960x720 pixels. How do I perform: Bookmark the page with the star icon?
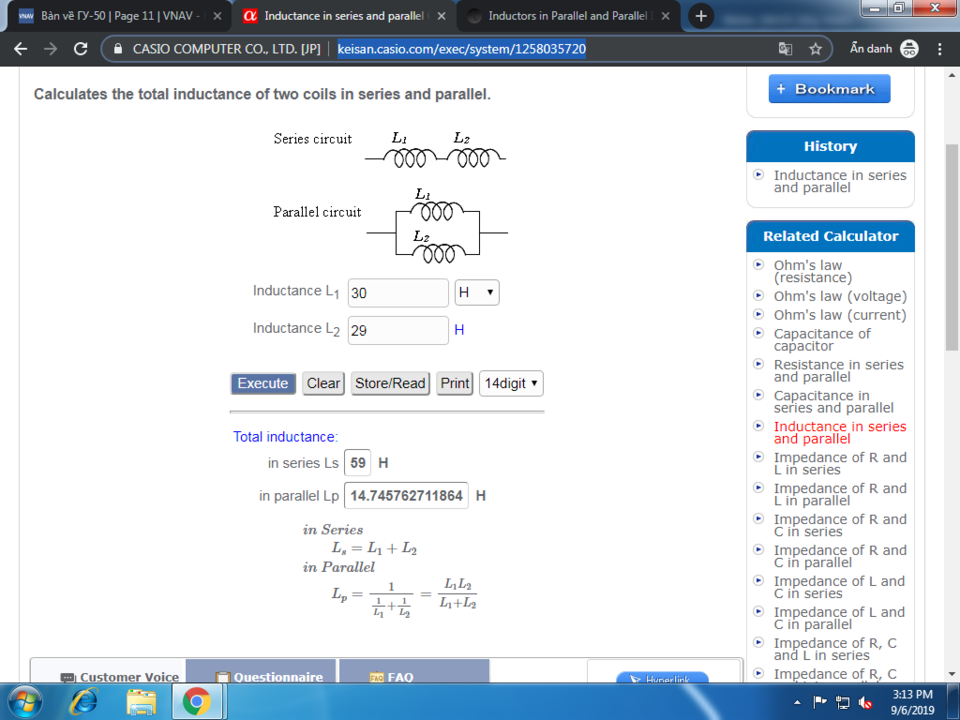click(815, 49)
